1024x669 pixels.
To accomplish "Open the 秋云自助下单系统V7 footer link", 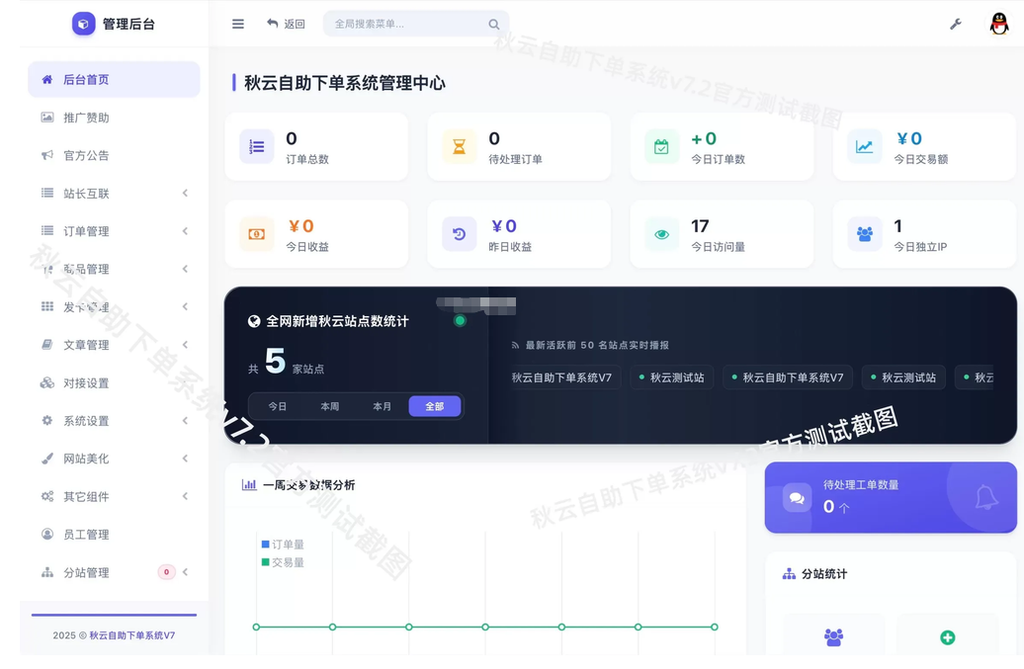I will 132,635.
